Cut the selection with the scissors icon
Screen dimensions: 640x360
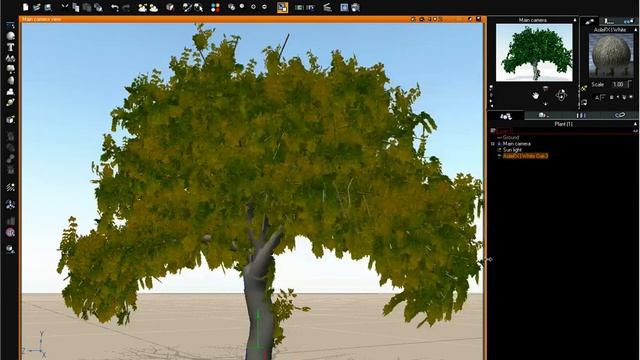pos(64,7)
